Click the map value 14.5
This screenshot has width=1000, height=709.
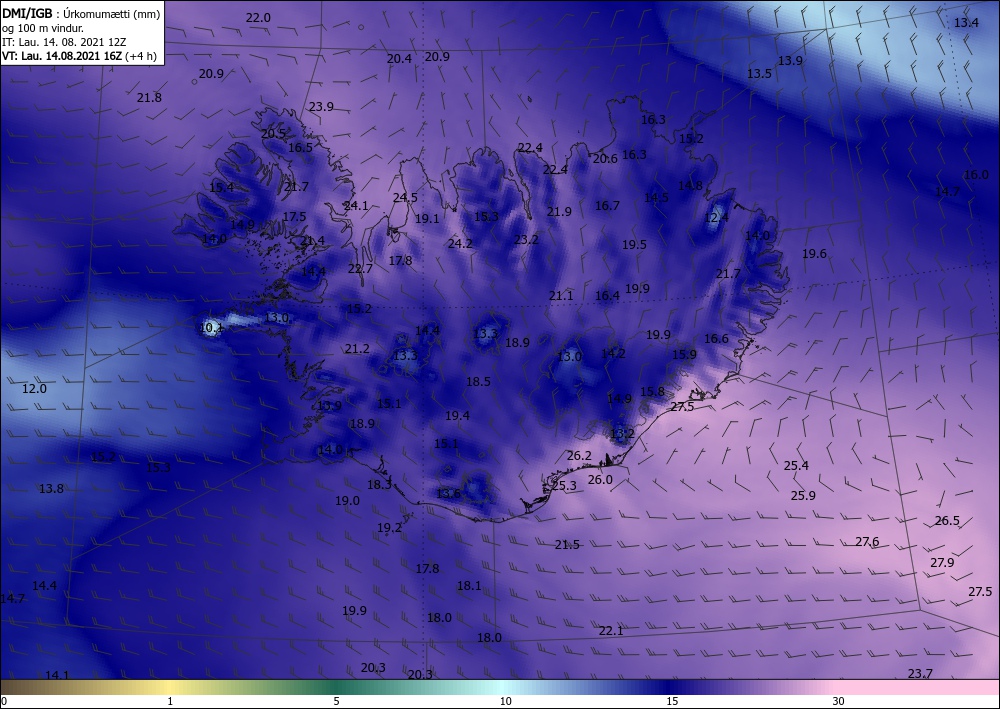[x=656, y=198]
